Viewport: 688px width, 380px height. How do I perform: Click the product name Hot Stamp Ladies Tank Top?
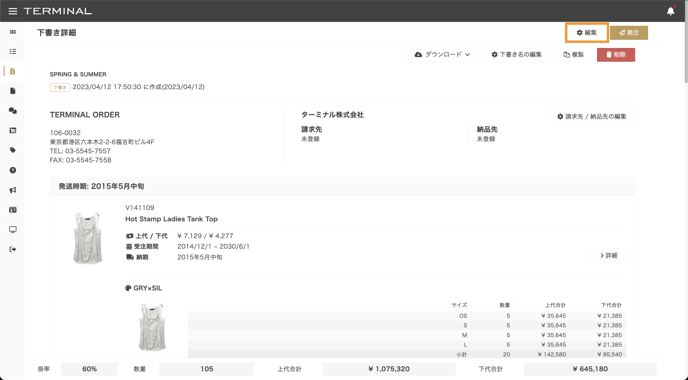(171, 219)
